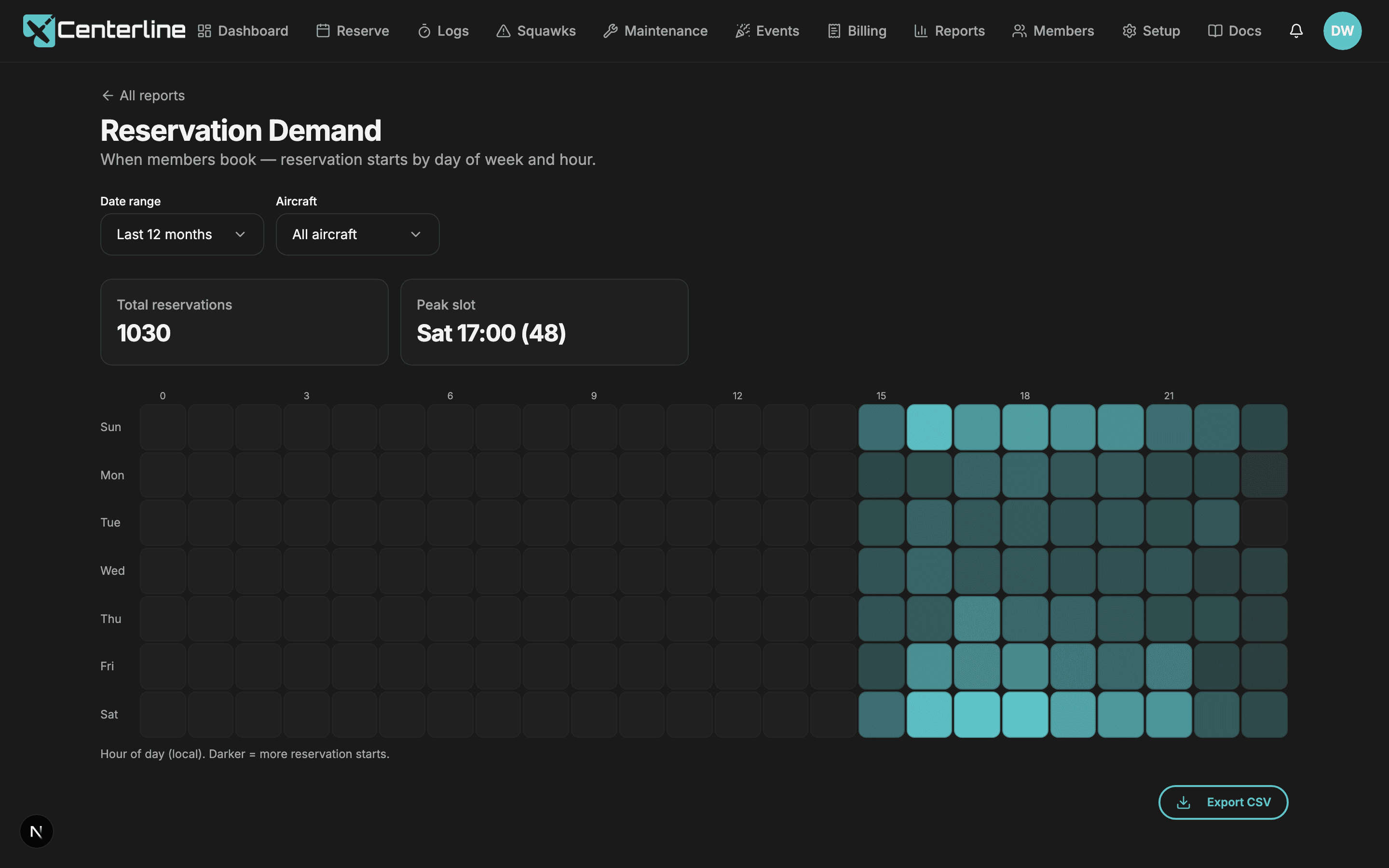Open the Docs nav item
This screenshot has height=868, width=1389.
pos(1235,31)
